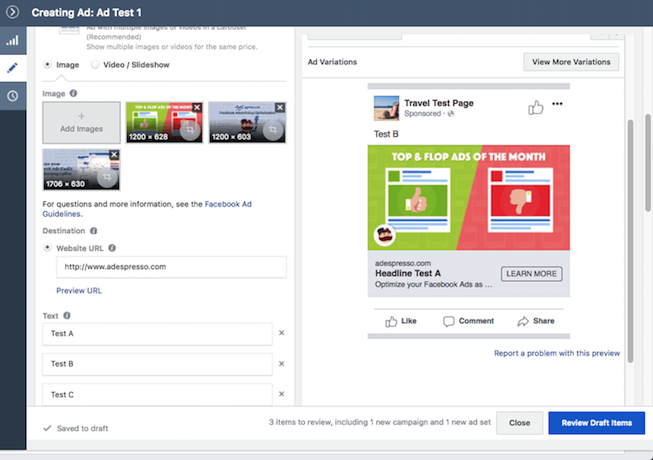Open the bar chart performance view in sidebar
The image size is (653, 460).
pos(12,40)
